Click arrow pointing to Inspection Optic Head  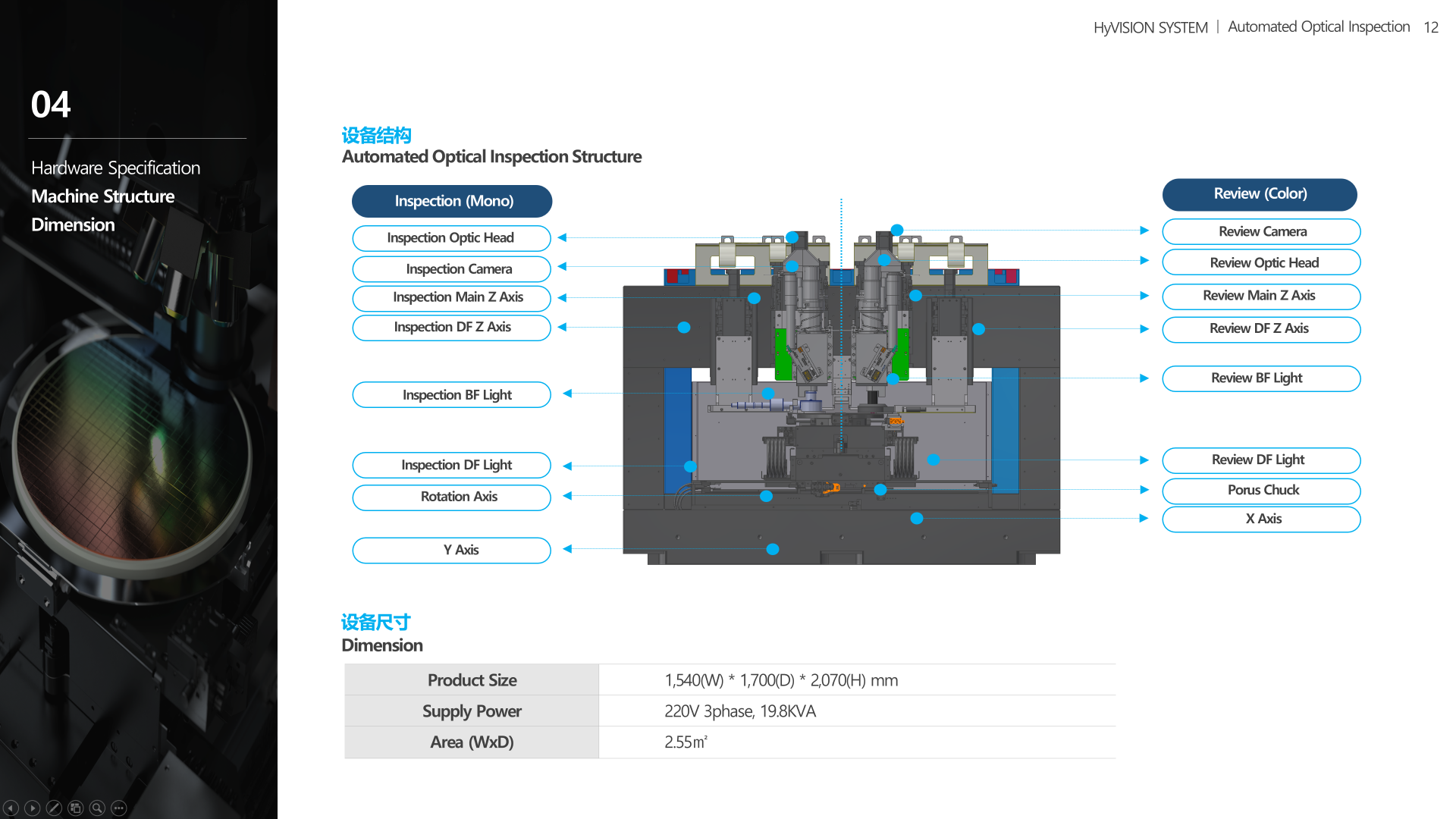click(x=563, y=238)
